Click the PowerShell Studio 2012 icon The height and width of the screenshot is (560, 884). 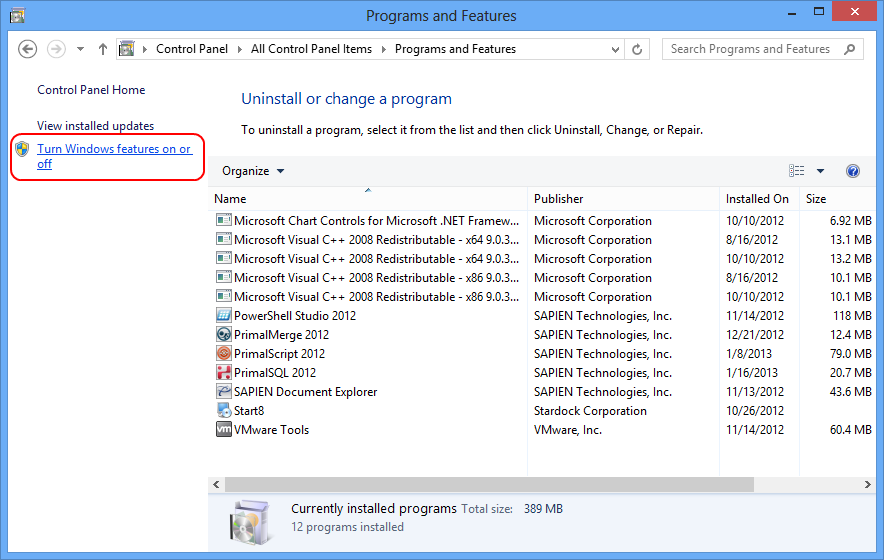(x=224, y=315)
